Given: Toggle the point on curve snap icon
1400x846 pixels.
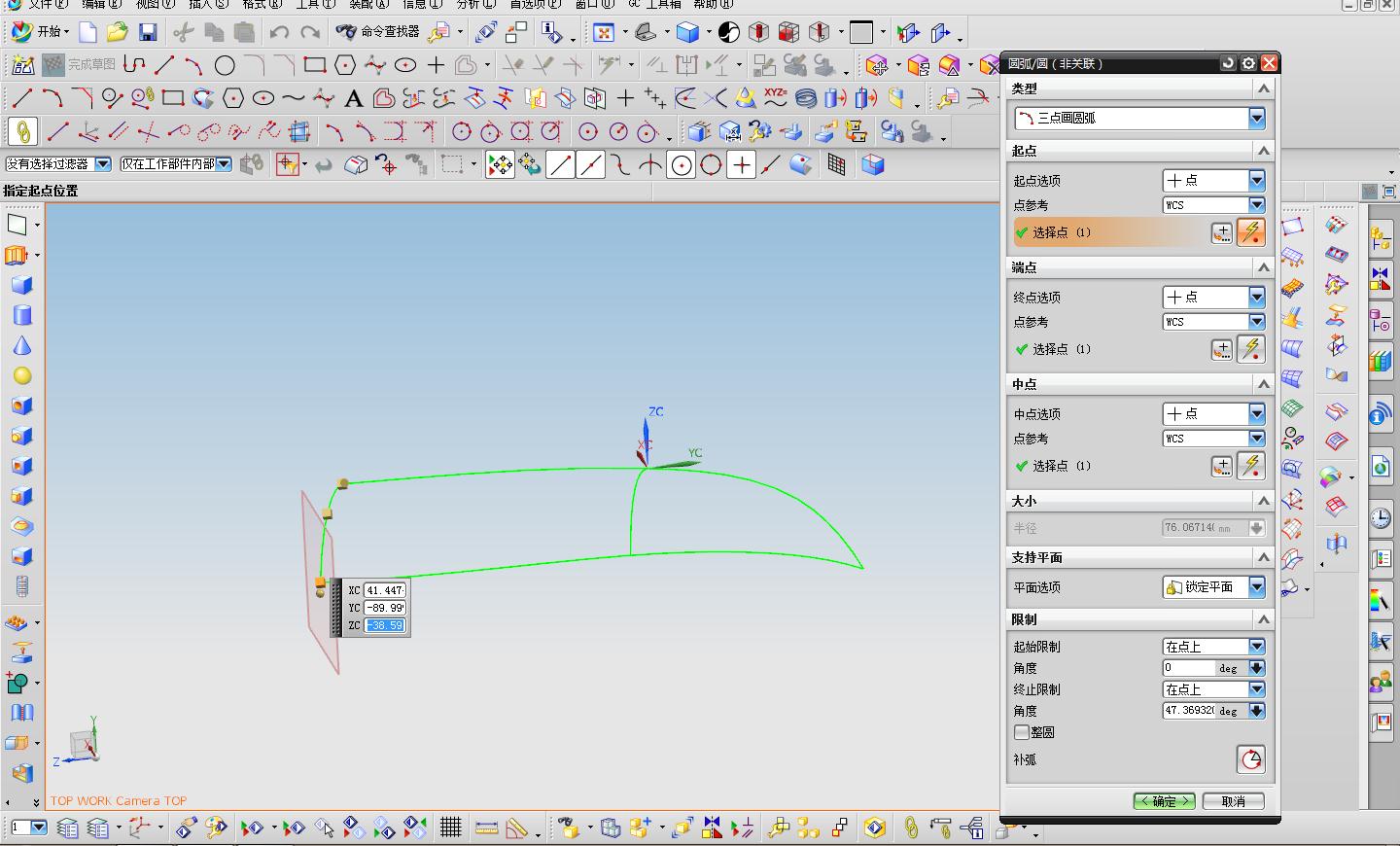Looking at the screenshot, I should [x=771, y=165].
